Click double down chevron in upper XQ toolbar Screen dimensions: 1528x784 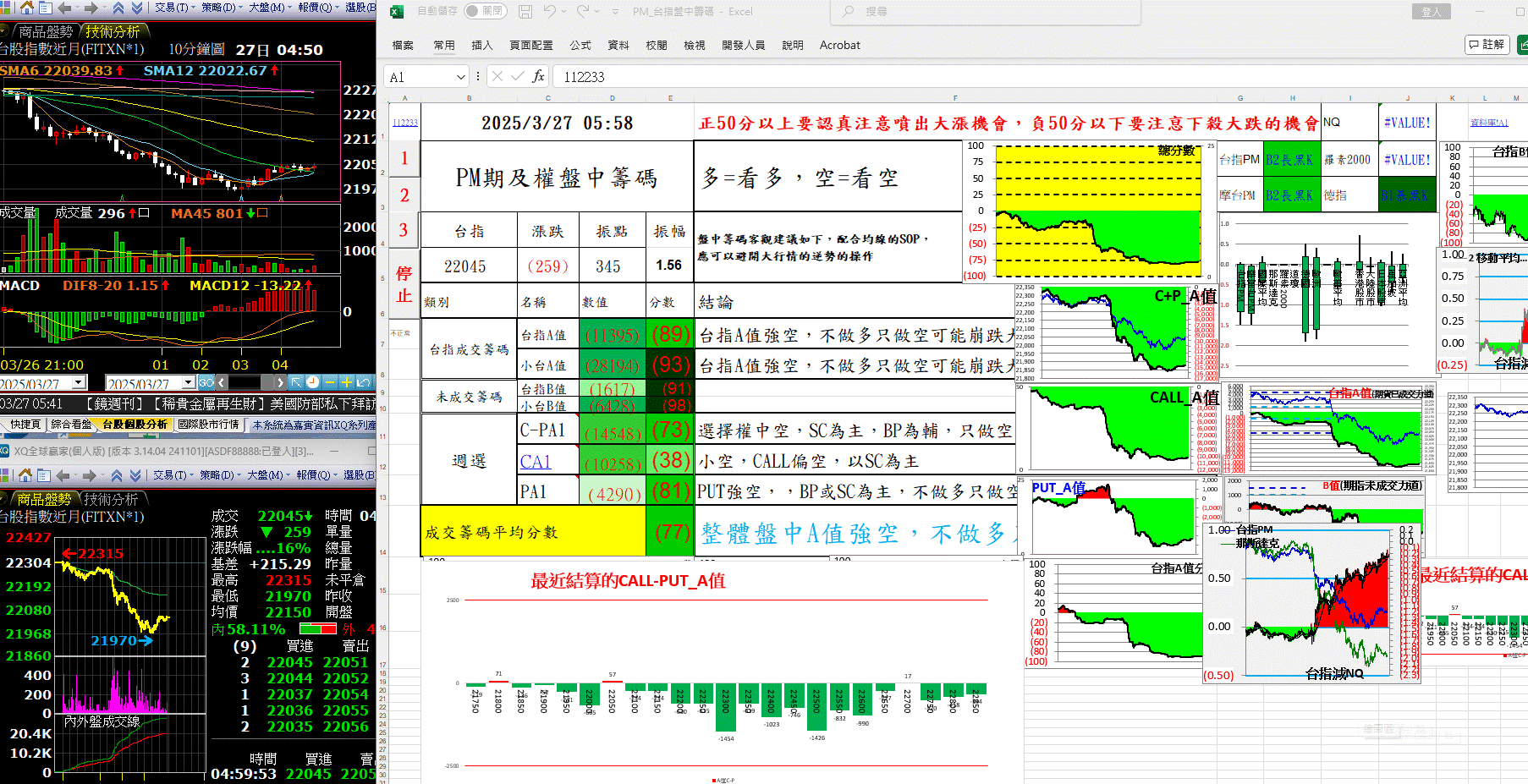[136, 8]
